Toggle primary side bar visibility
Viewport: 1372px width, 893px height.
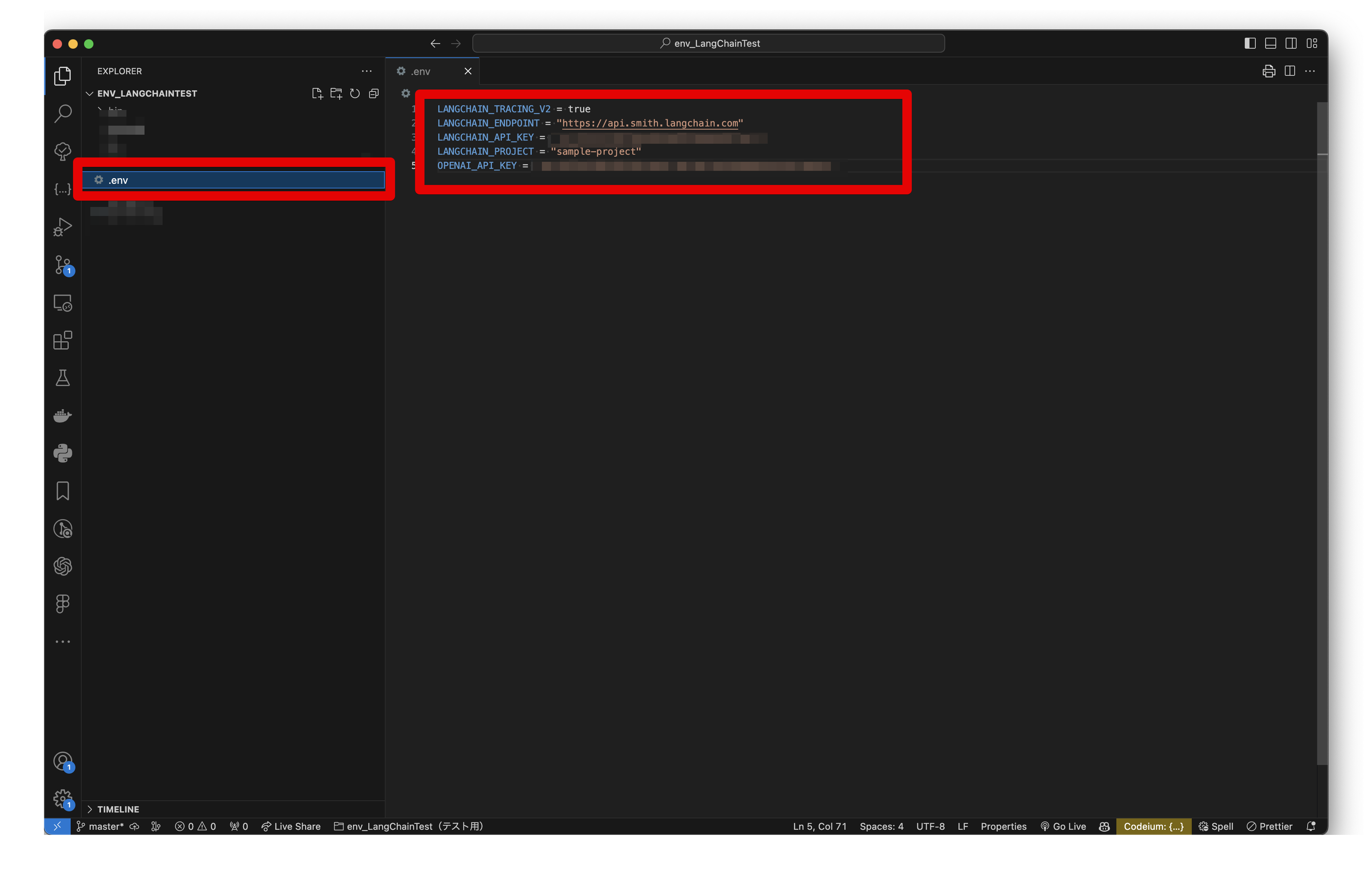click(1250, 43)
